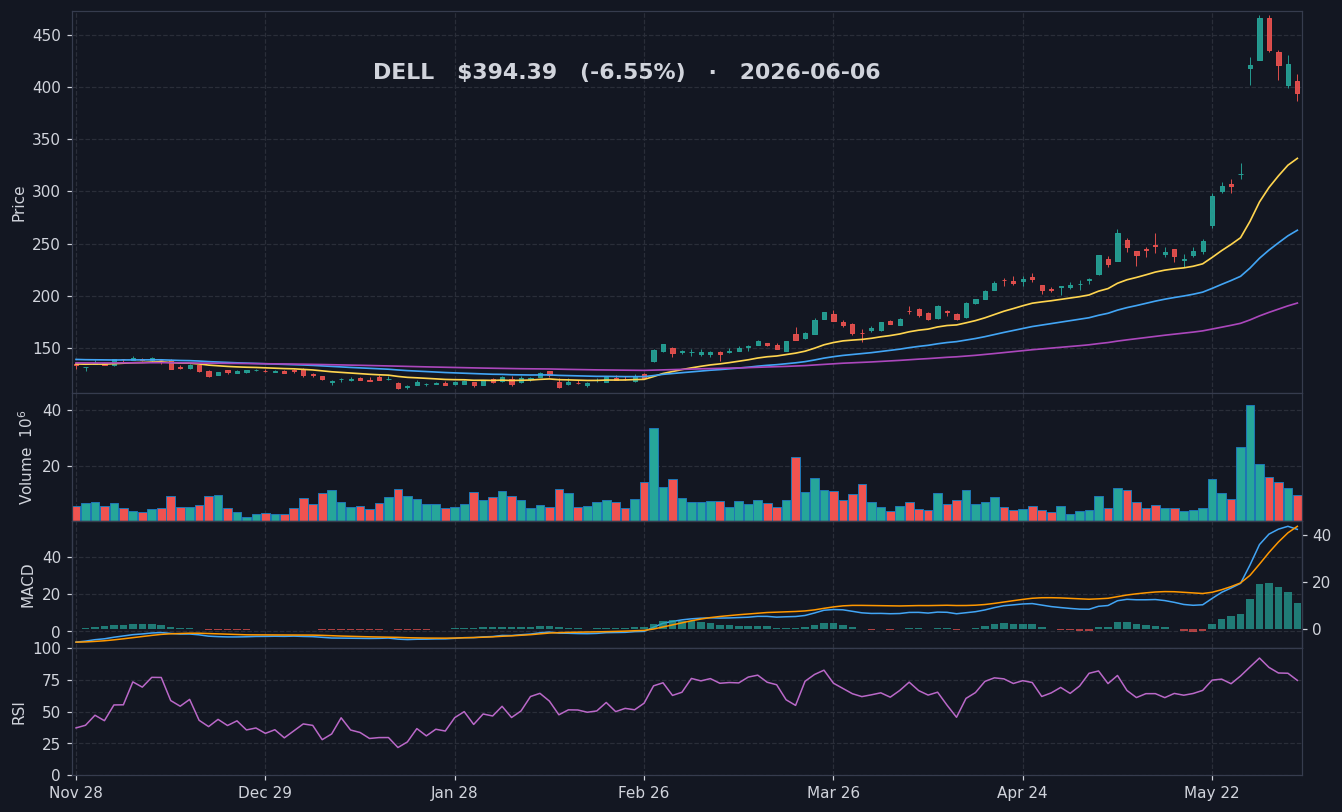Click the tall teal candlestick at May 22
Screen dimensions: 1342x812
1212,211
